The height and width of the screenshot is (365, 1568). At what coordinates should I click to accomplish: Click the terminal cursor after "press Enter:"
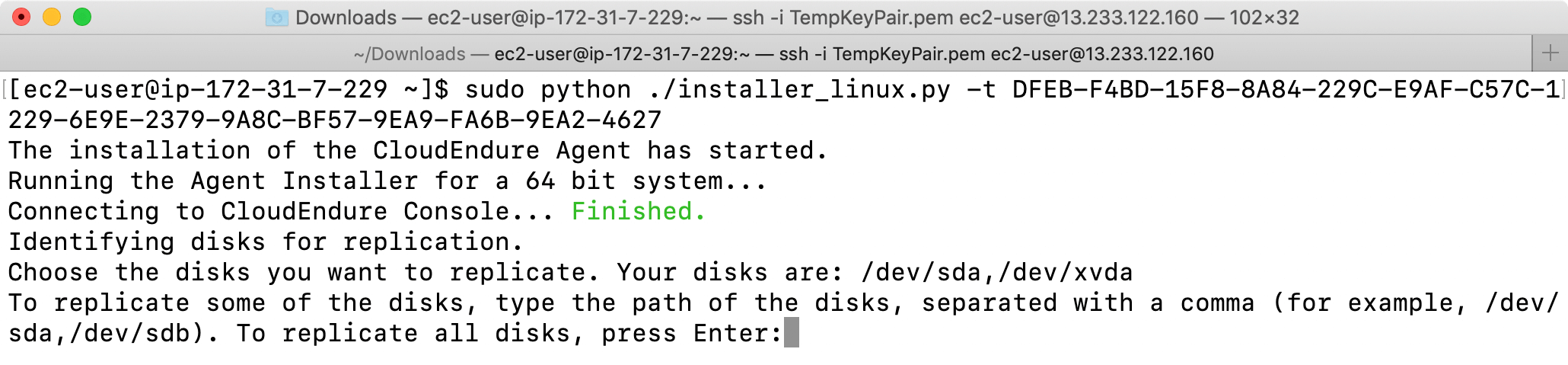coord(792,333)
